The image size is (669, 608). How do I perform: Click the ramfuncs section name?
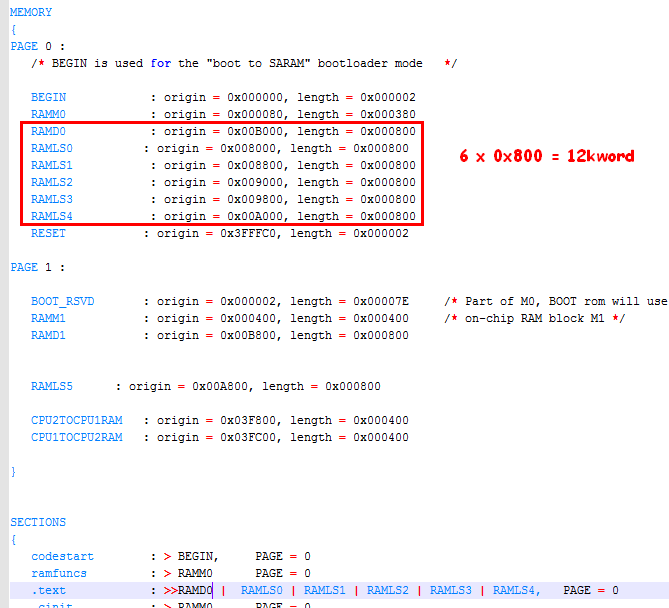pyautogui.click(x=59, y=574)
